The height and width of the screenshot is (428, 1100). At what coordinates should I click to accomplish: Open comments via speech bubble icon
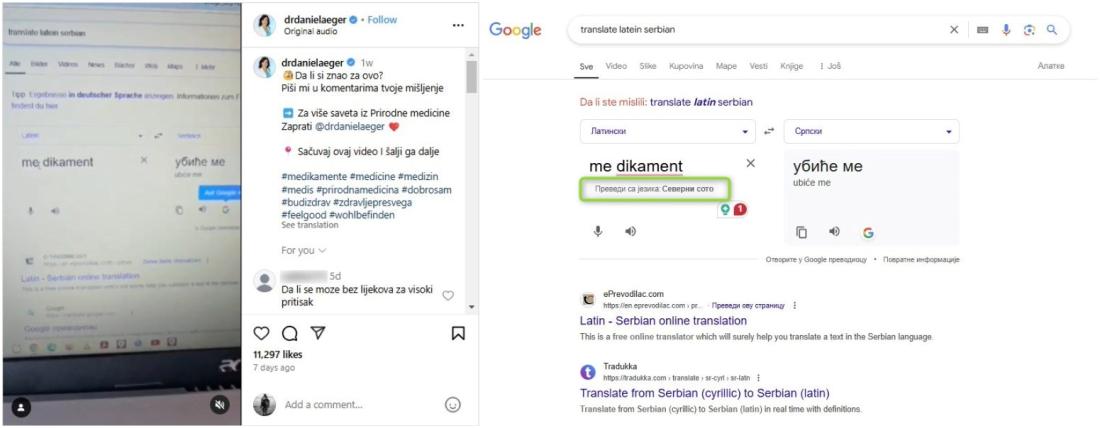pos(289,333)
